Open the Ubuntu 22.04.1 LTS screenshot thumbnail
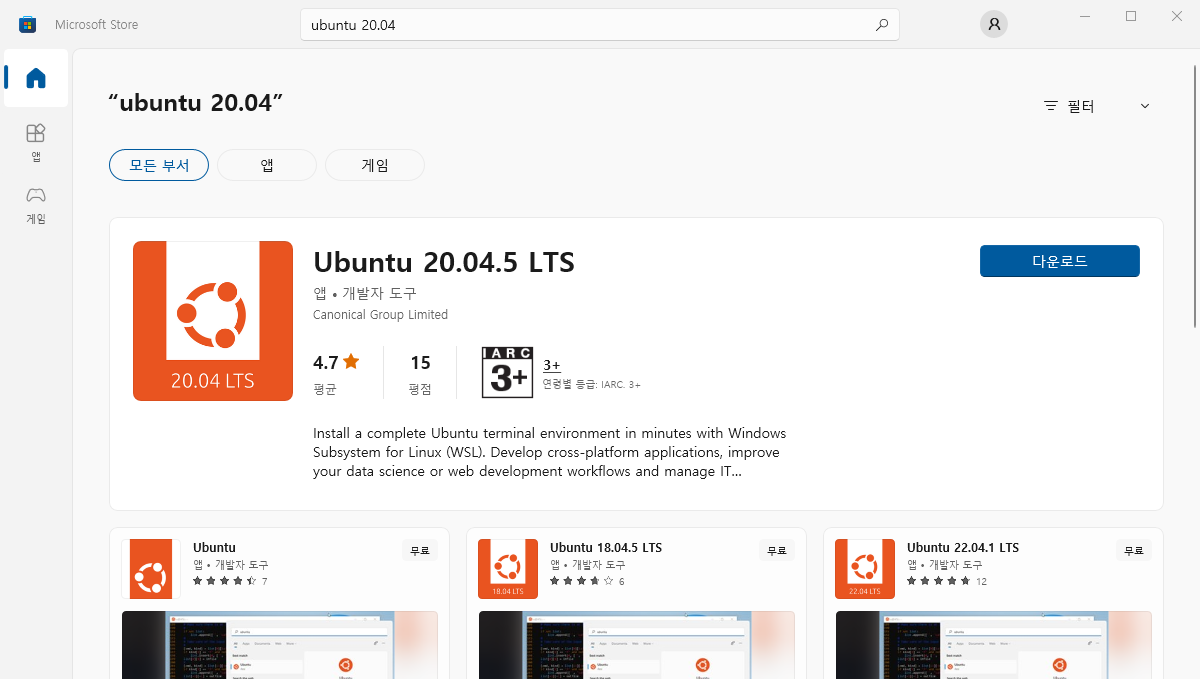Viewport: 1200px width, 679px height. [994, 645]
